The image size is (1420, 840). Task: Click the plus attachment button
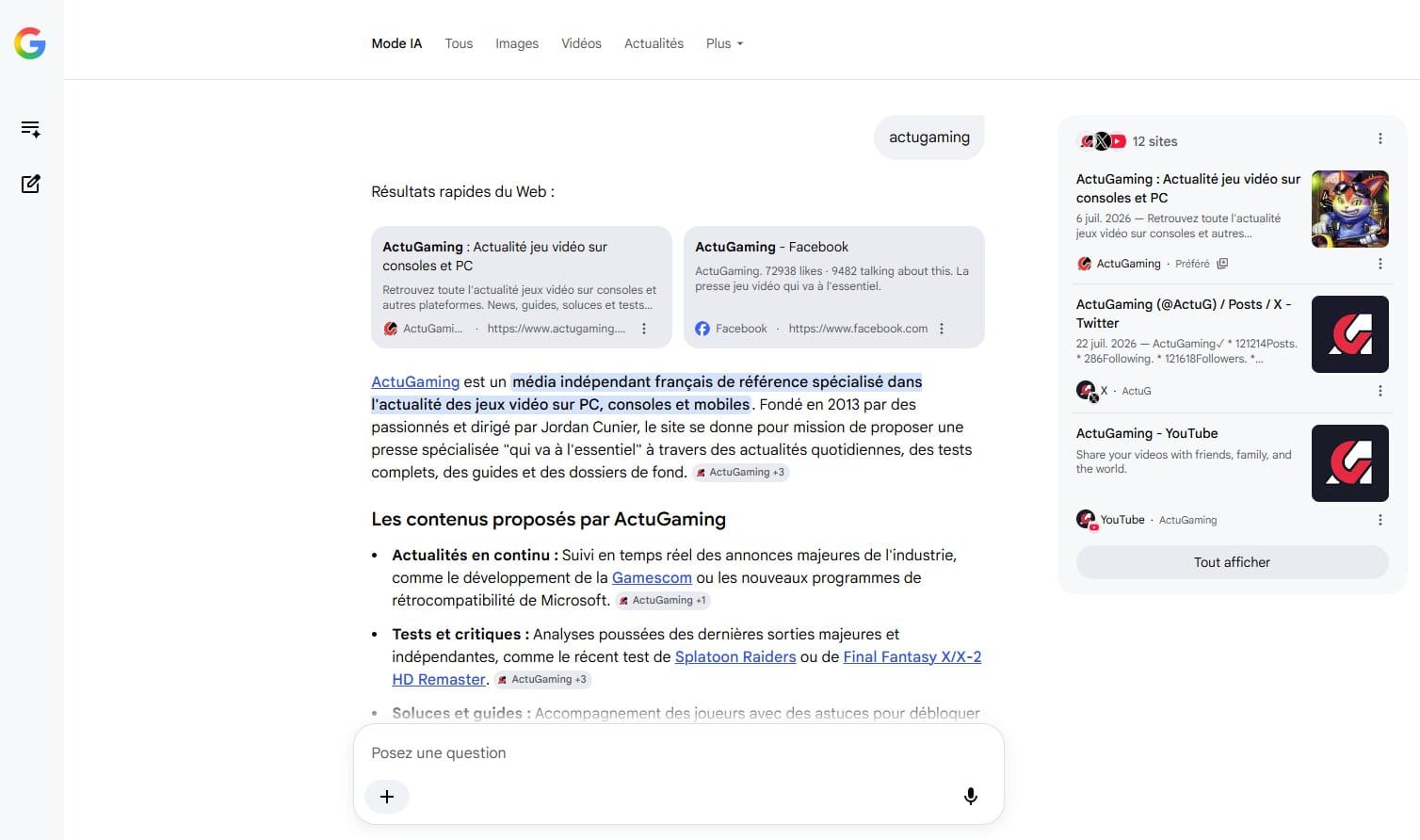pos(387,797)
